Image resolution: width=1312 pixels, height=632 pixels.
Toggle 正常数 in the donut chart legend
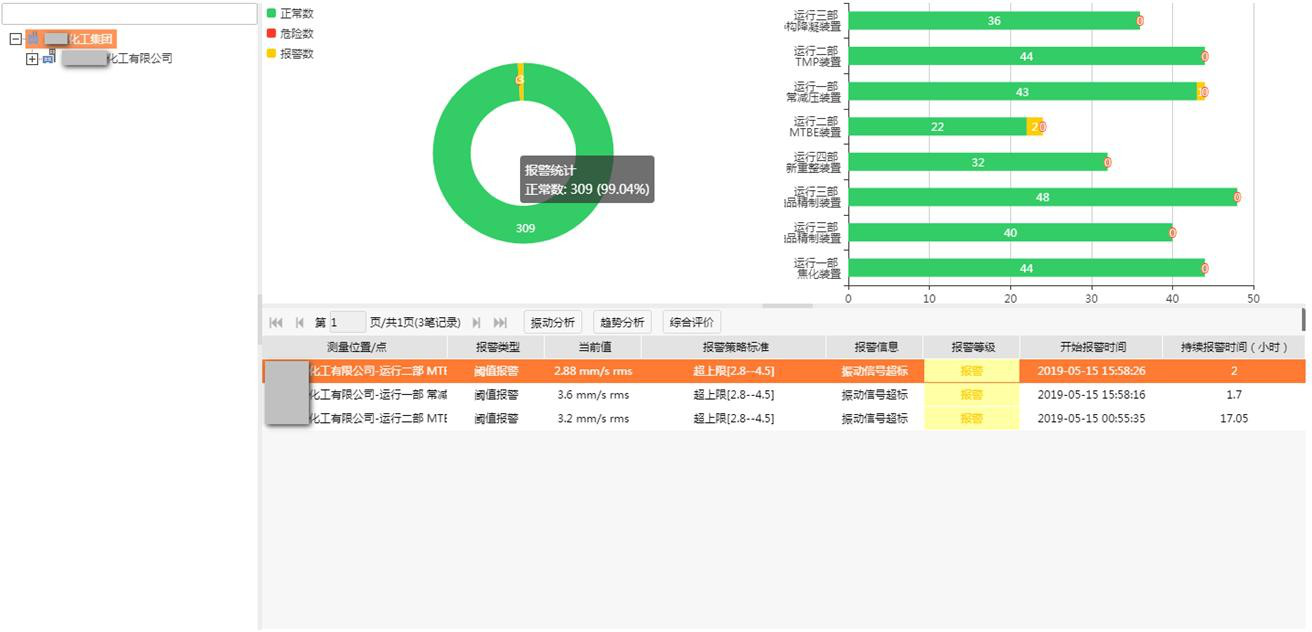[288, 12]
